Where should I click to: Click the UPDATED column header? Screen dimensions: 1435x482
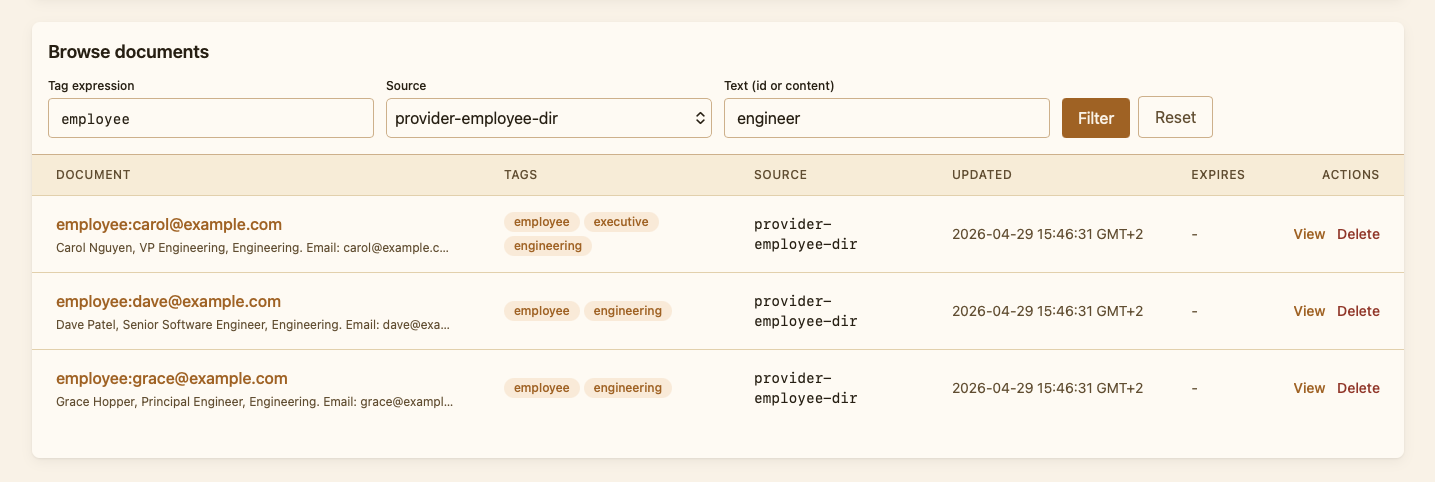[982, 175]
